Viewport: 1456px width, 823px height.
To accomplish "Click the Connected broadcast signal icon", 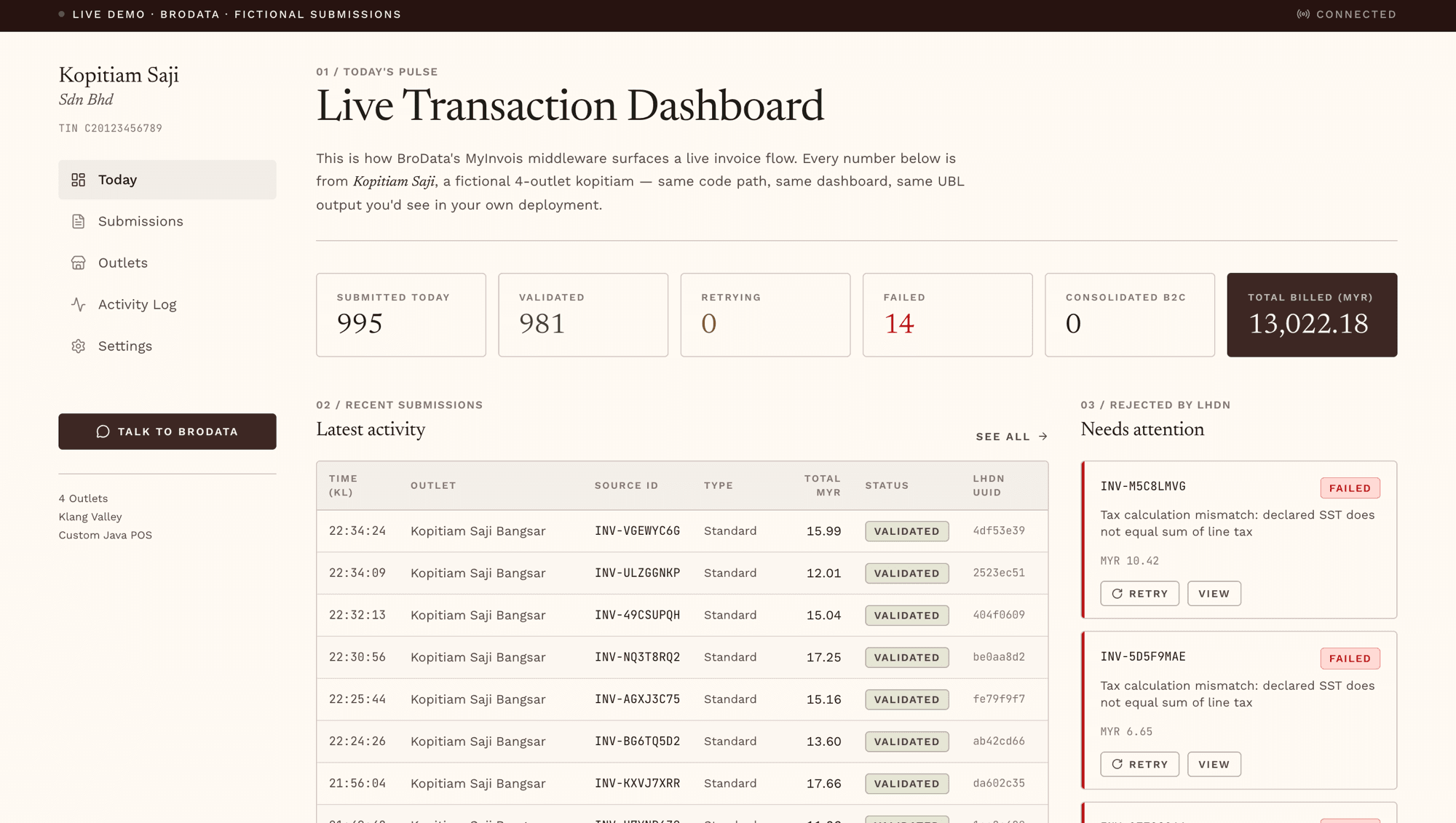I will (x=1303, y=15).
